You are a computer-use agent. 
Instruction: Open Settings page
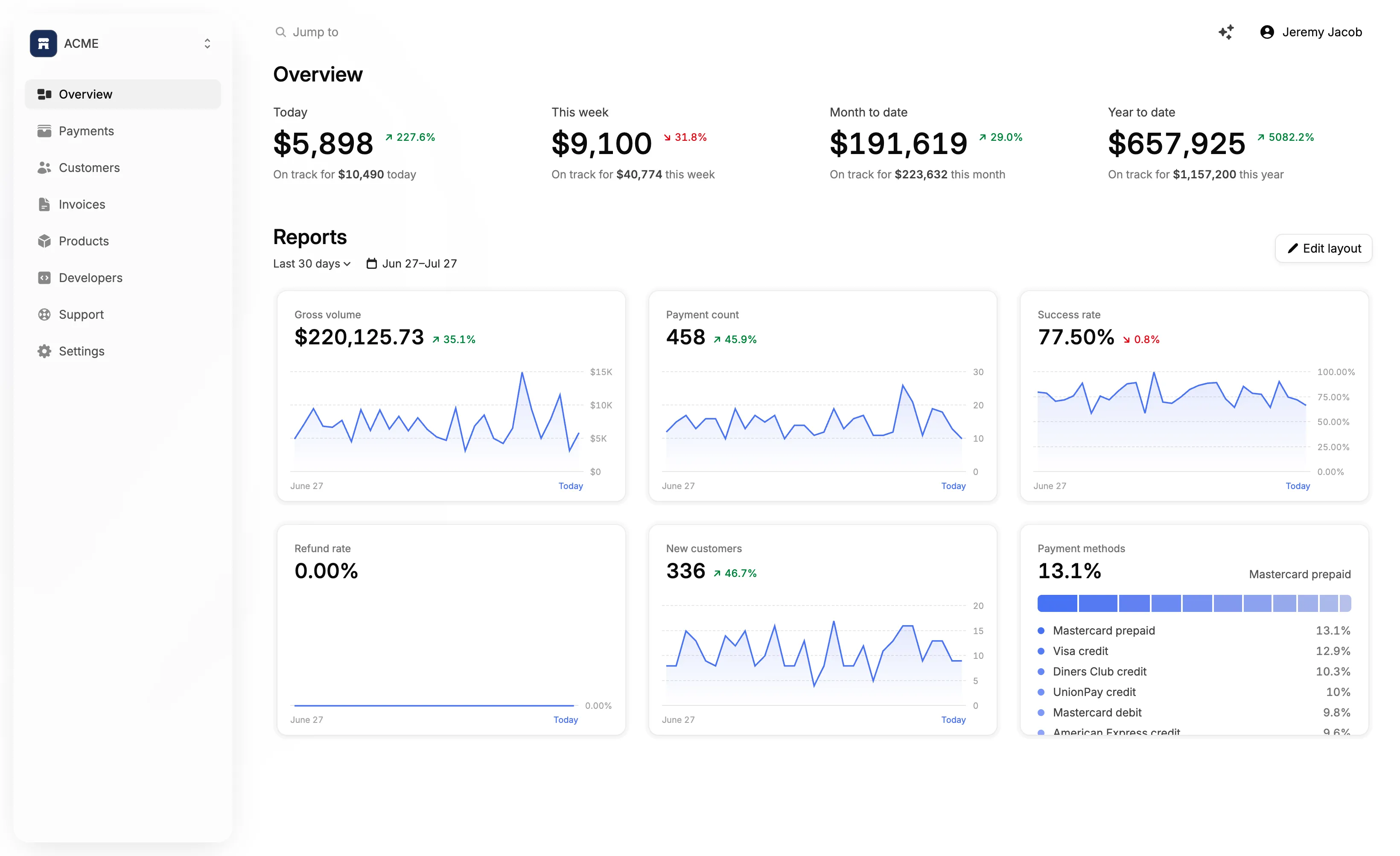pyautogui.click(x=123, y=351)
